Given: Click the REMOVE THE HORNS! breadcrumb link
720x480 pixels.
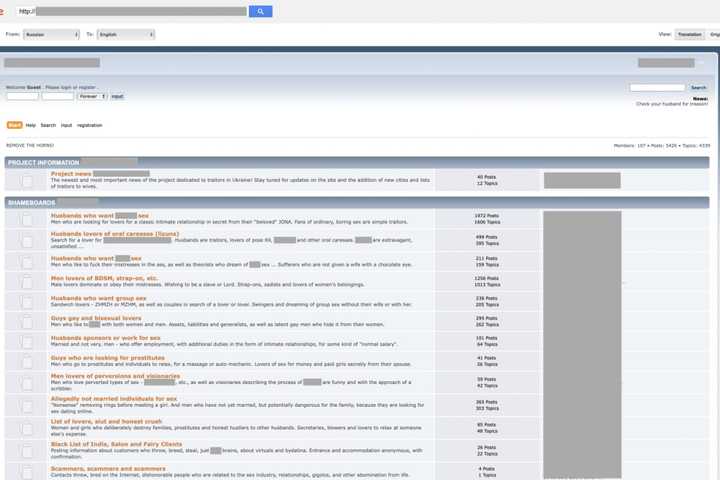Looking at the screenshot, I should [30, 145].
